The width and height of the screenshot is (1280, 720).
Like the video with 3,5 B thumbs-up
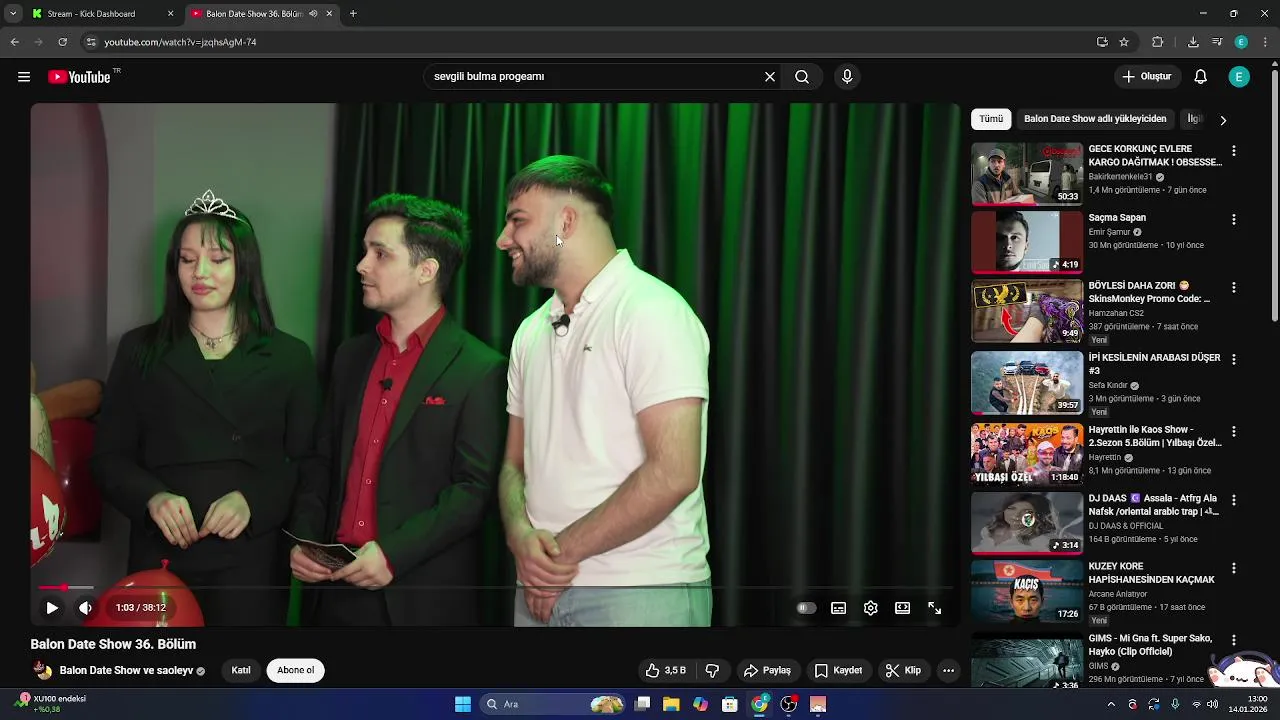[665, 671]
